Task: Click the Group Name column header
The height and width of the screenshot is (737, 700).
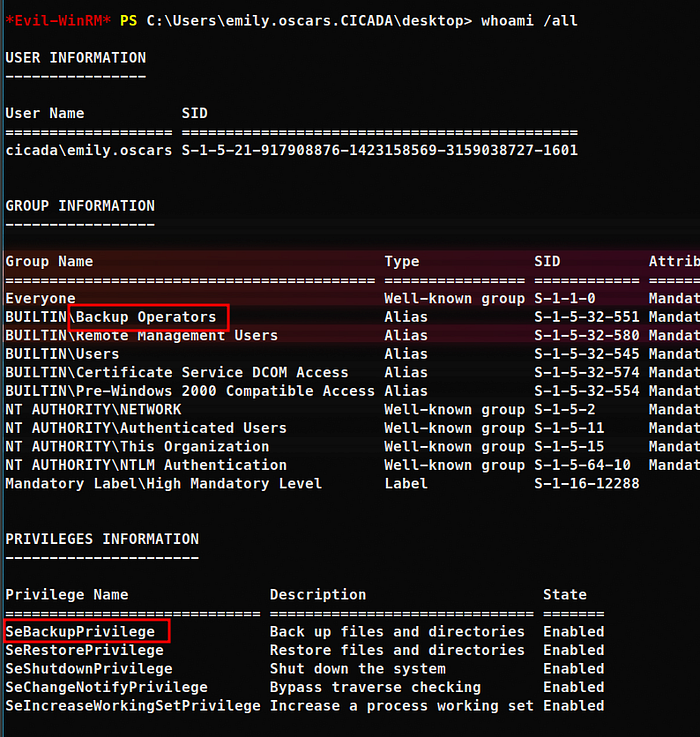Action: (x=49, y=261)
